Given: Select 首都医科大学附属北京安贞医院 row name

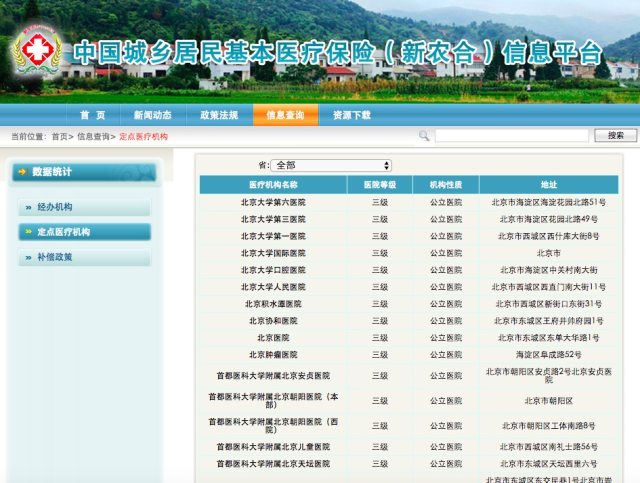Looking at the screenshot, I should pos(273,376).
